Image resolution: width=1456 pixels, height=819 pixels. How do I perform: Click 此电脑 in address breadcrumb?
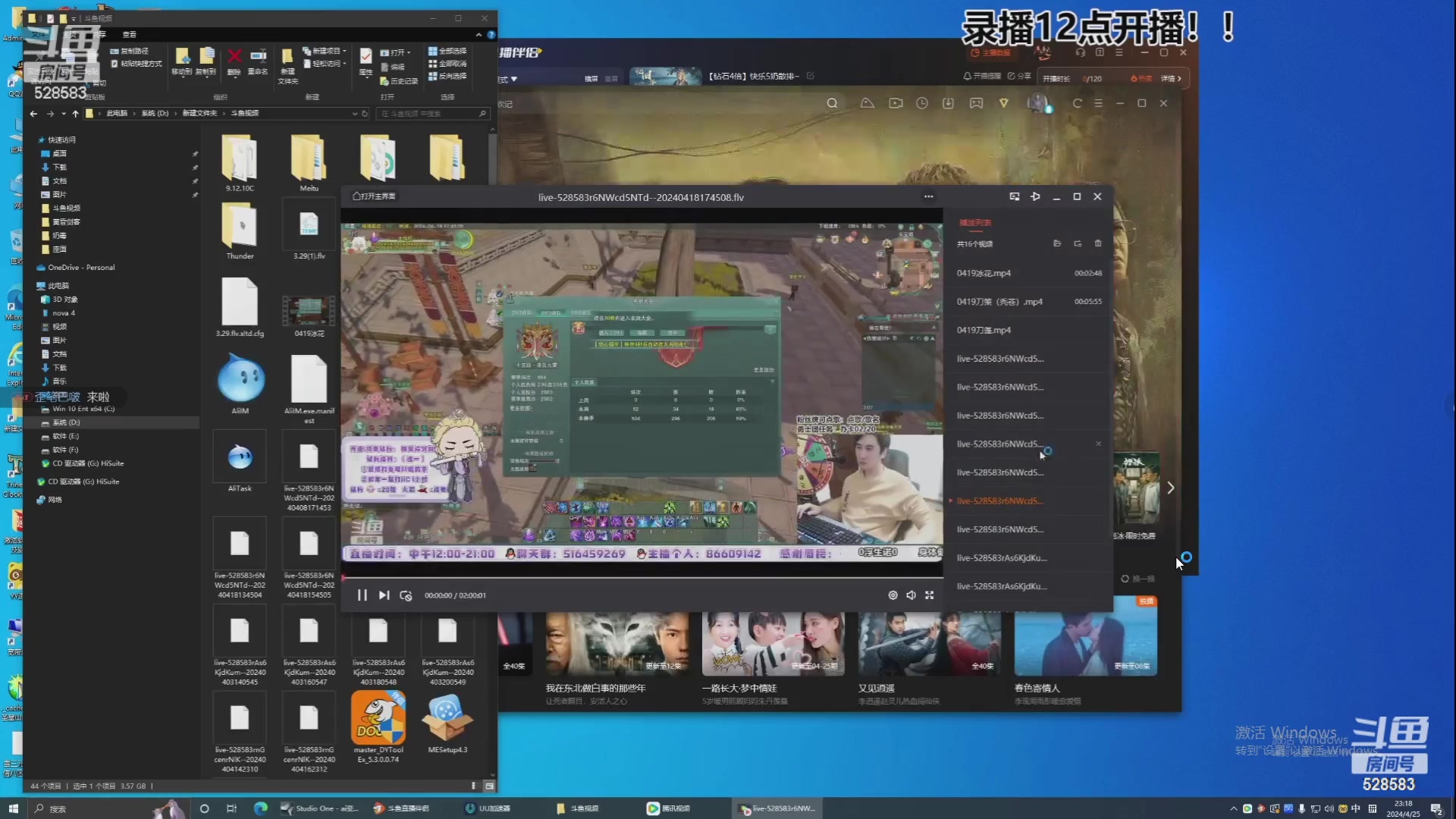tap(117, 114)
